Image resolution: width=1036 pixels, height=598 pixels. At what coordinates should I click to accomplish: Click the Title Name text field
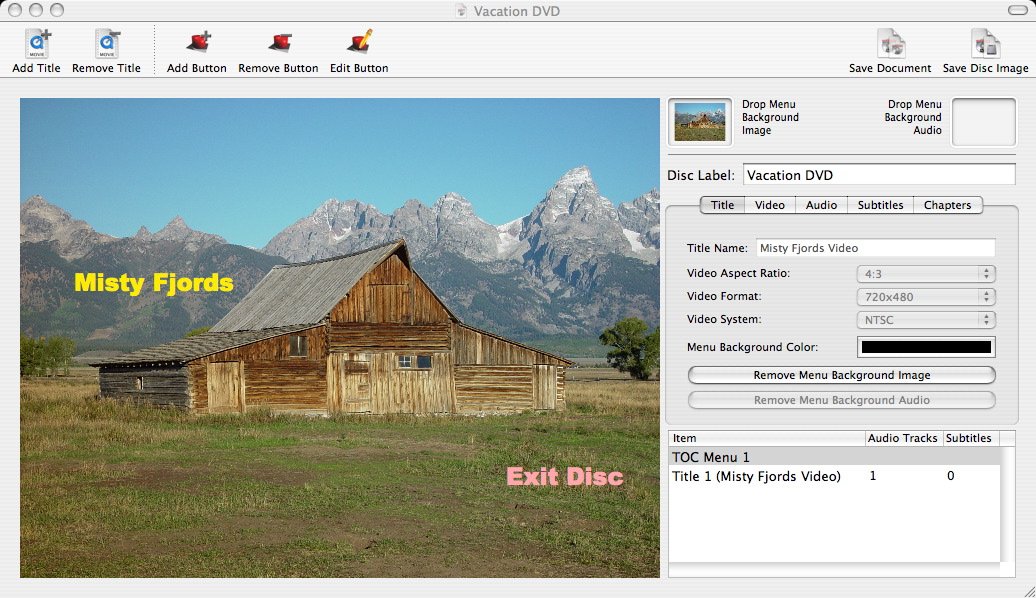[875, 248]
